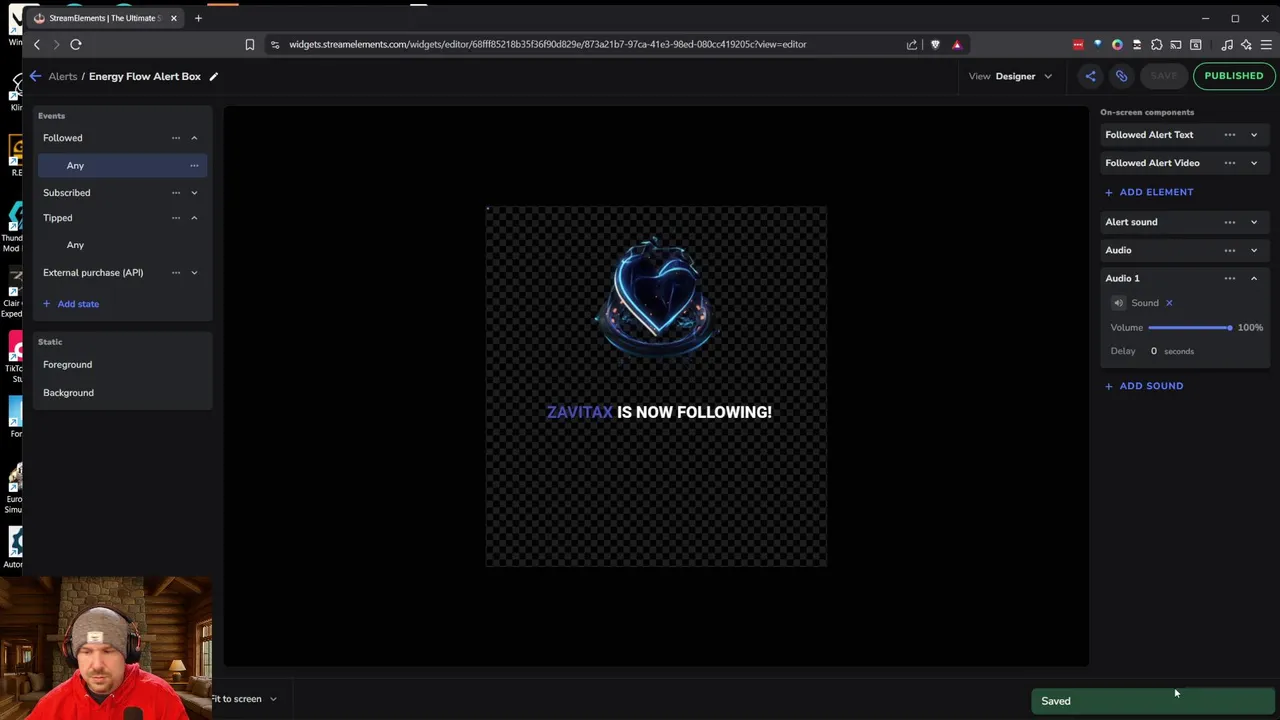The width and height of the screenshot is (1280, 720).
Task: Click the Saved notification toast
Action: point(1153,701)
